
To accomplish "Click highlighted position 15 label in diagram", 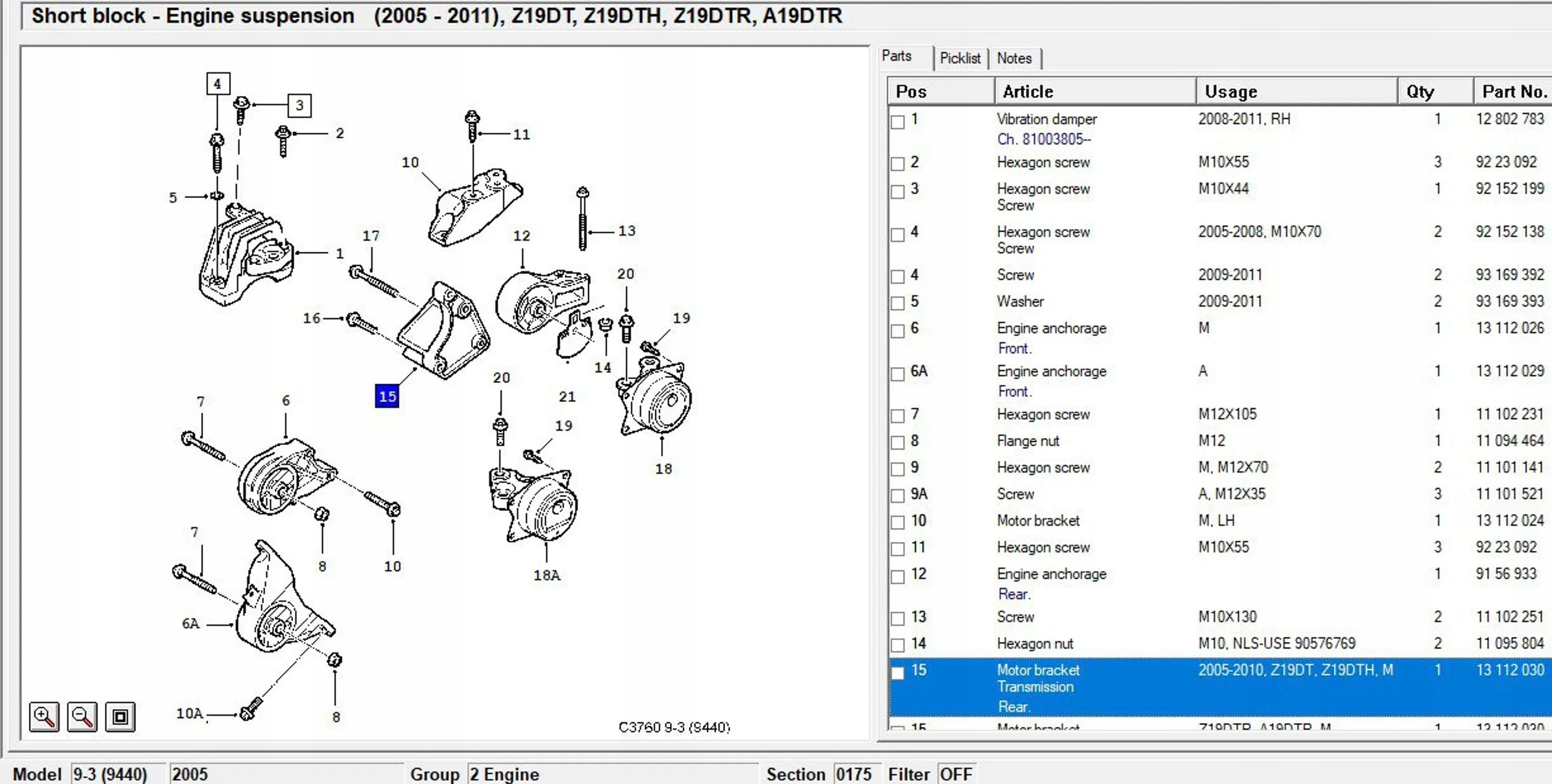I will pyautogui.click(x=387, y=396).
